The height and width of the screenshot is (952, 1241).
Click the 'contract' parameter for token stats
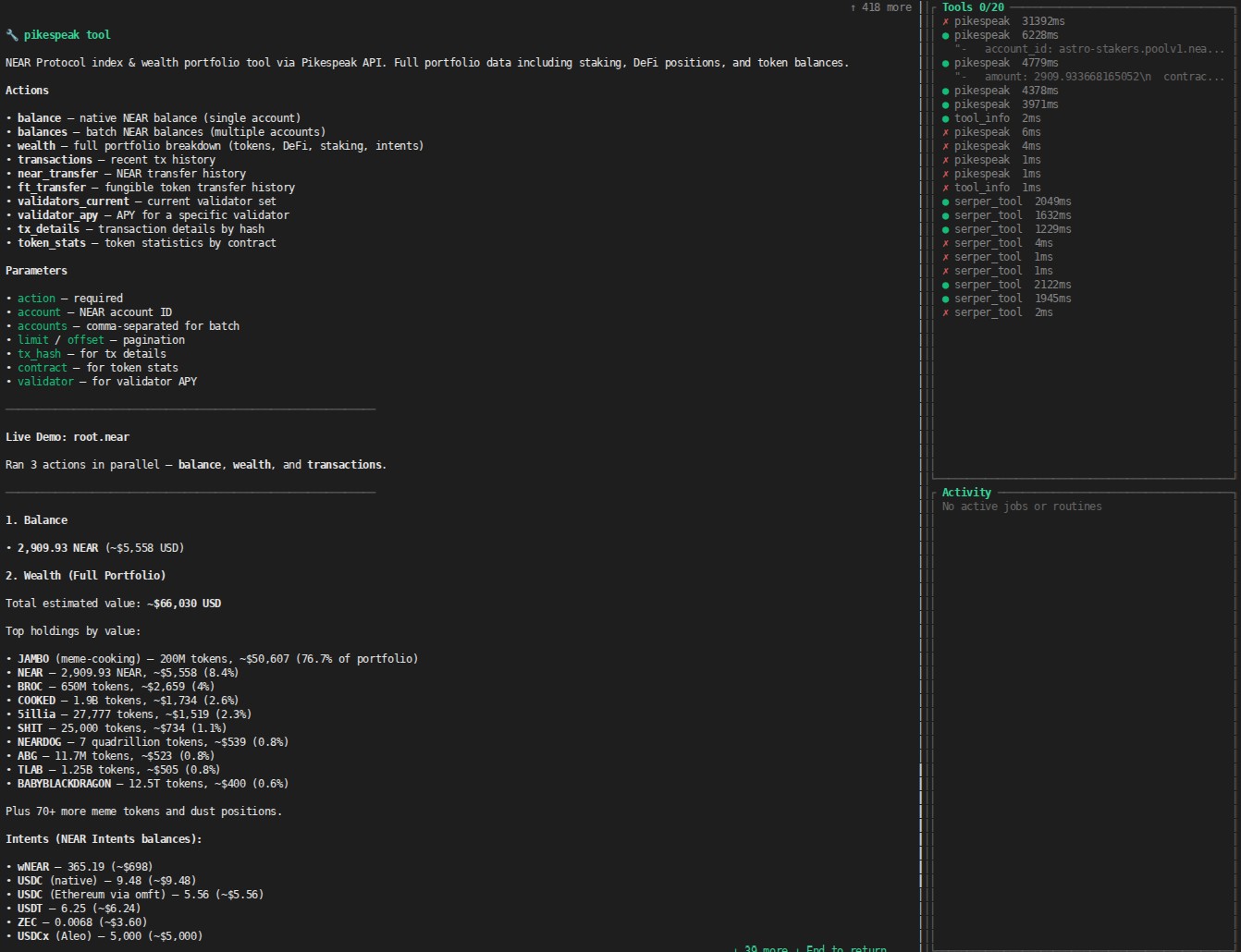pyautogui.click(x=43, y=368)
